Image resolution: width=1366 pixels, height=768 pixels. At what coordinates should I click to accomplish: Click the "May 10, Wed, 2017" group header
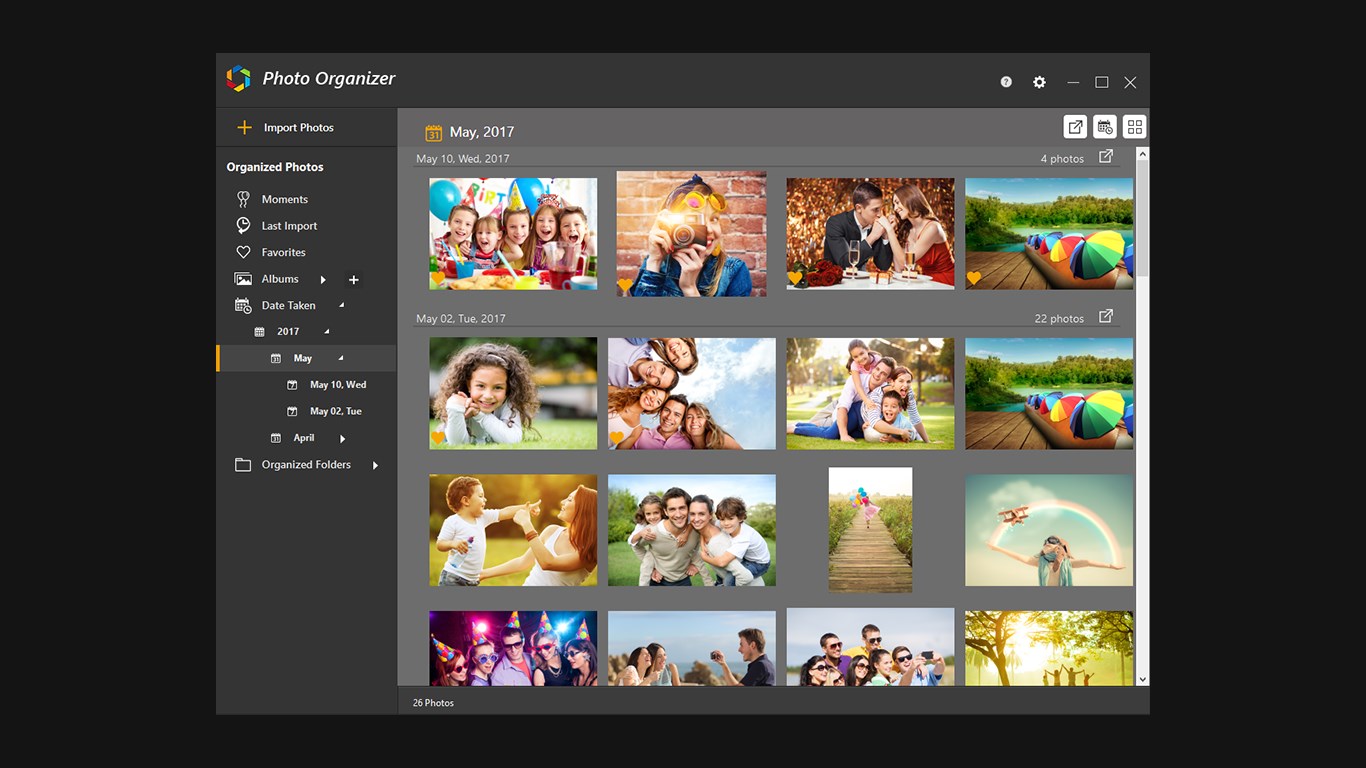[463, 159]
